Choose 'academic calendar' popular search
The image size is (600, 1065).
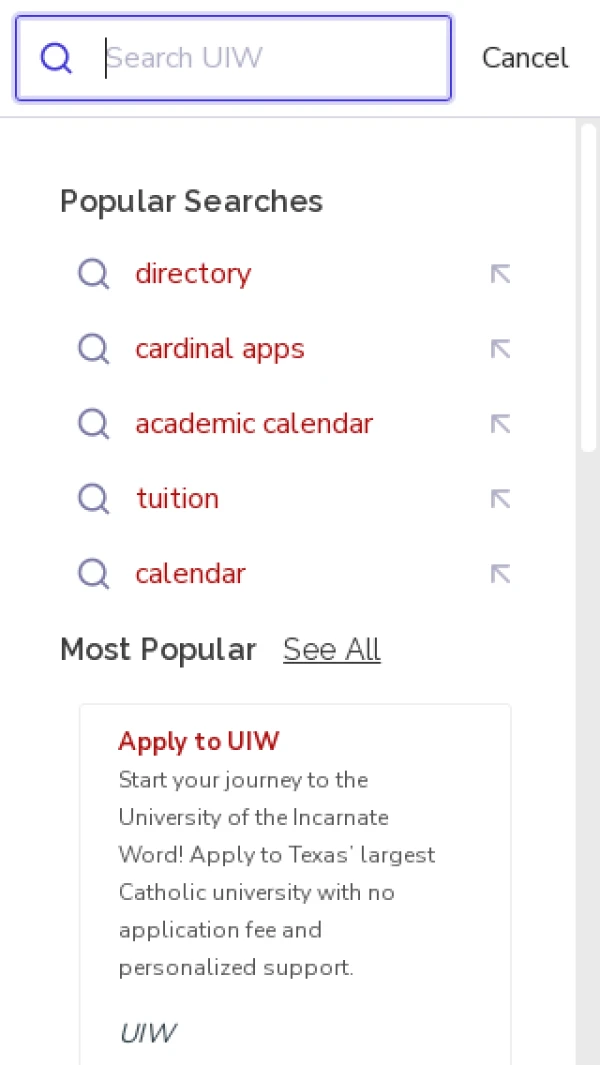click(254, 423)
